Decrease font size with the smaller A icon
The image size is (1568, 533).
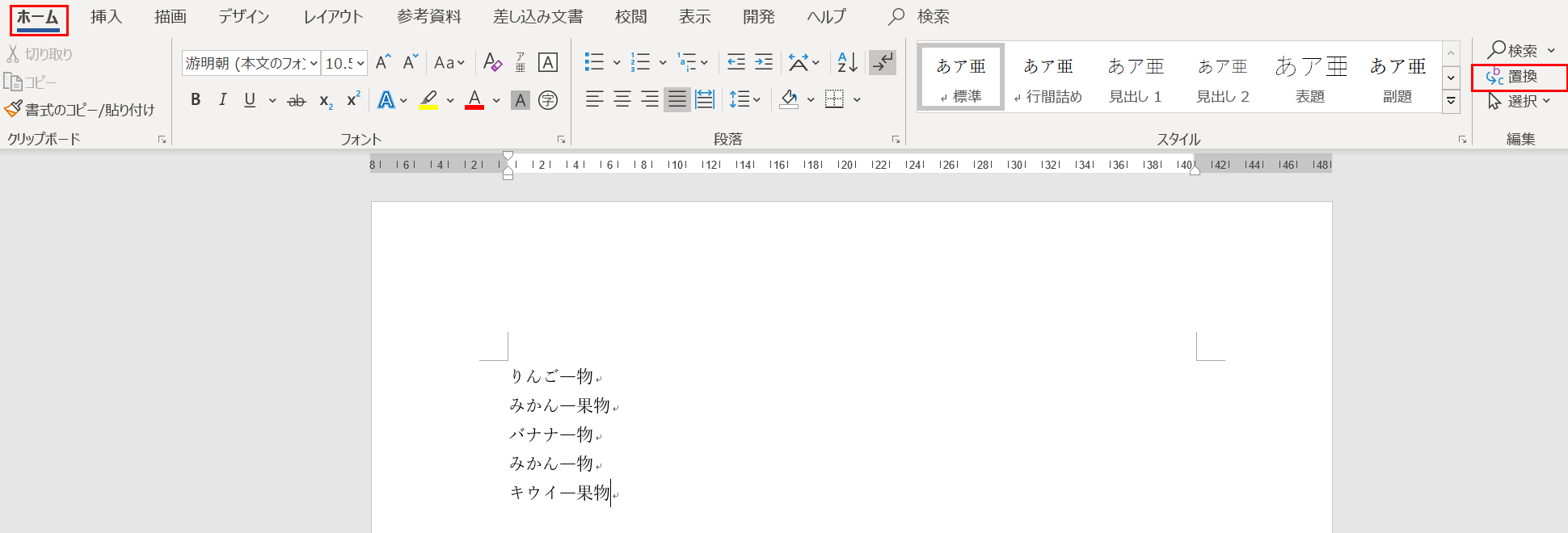click(411, 62)
